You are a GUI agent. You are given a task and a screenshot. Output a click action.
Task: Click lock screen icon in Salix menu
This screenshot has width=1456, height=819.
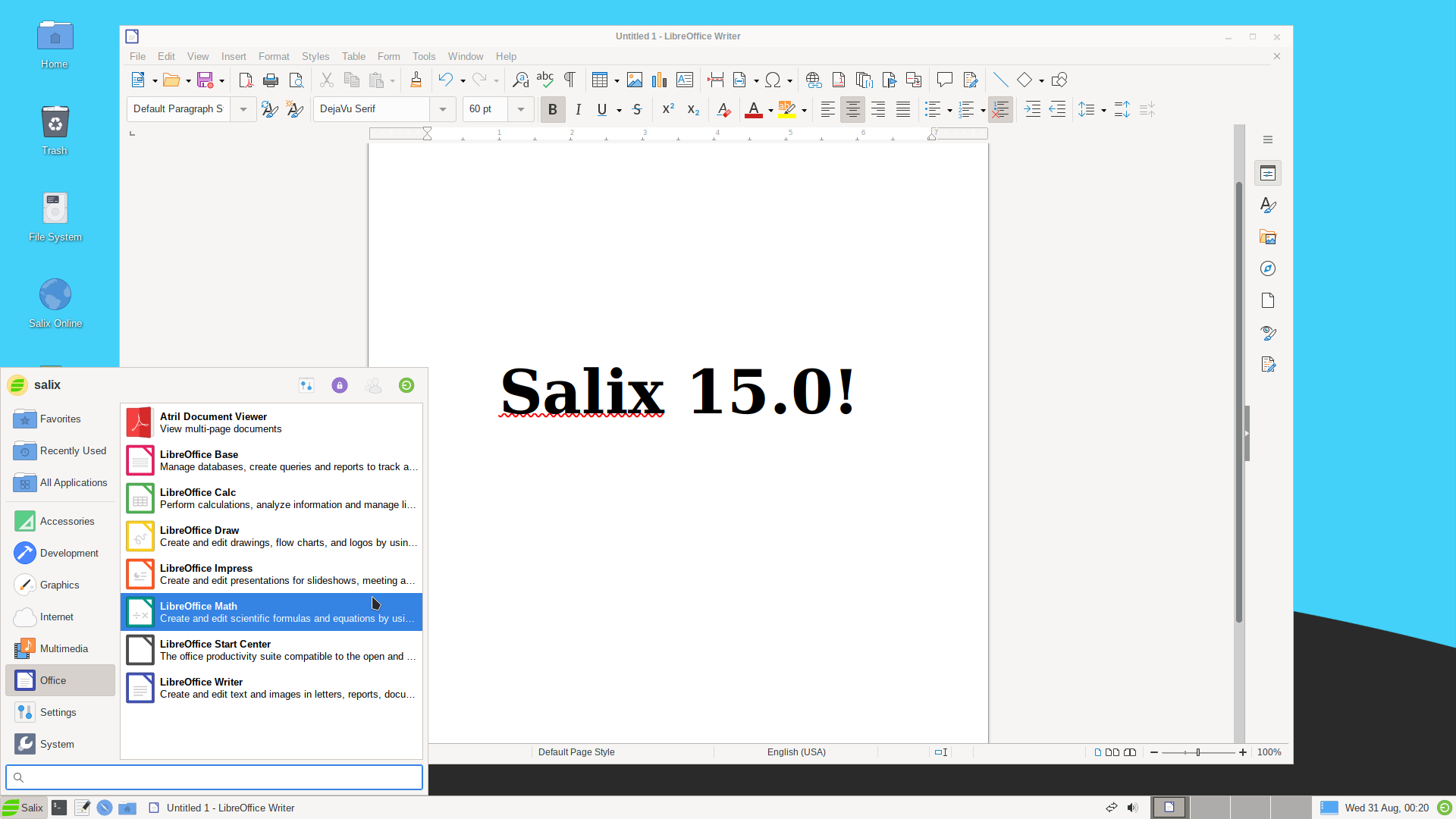click(340, 386)
